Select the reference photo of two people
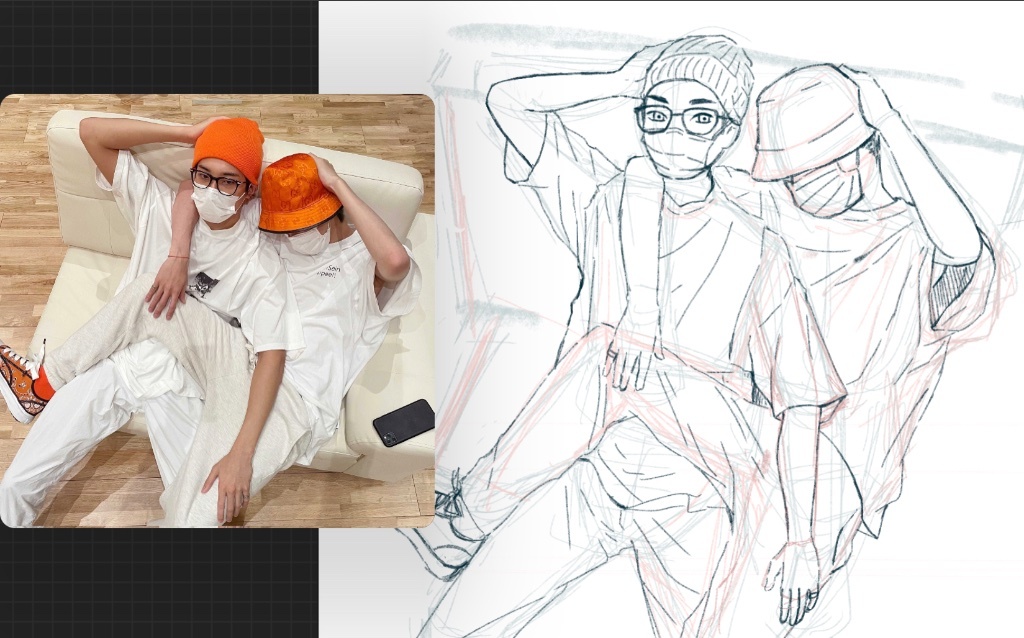 217,310
